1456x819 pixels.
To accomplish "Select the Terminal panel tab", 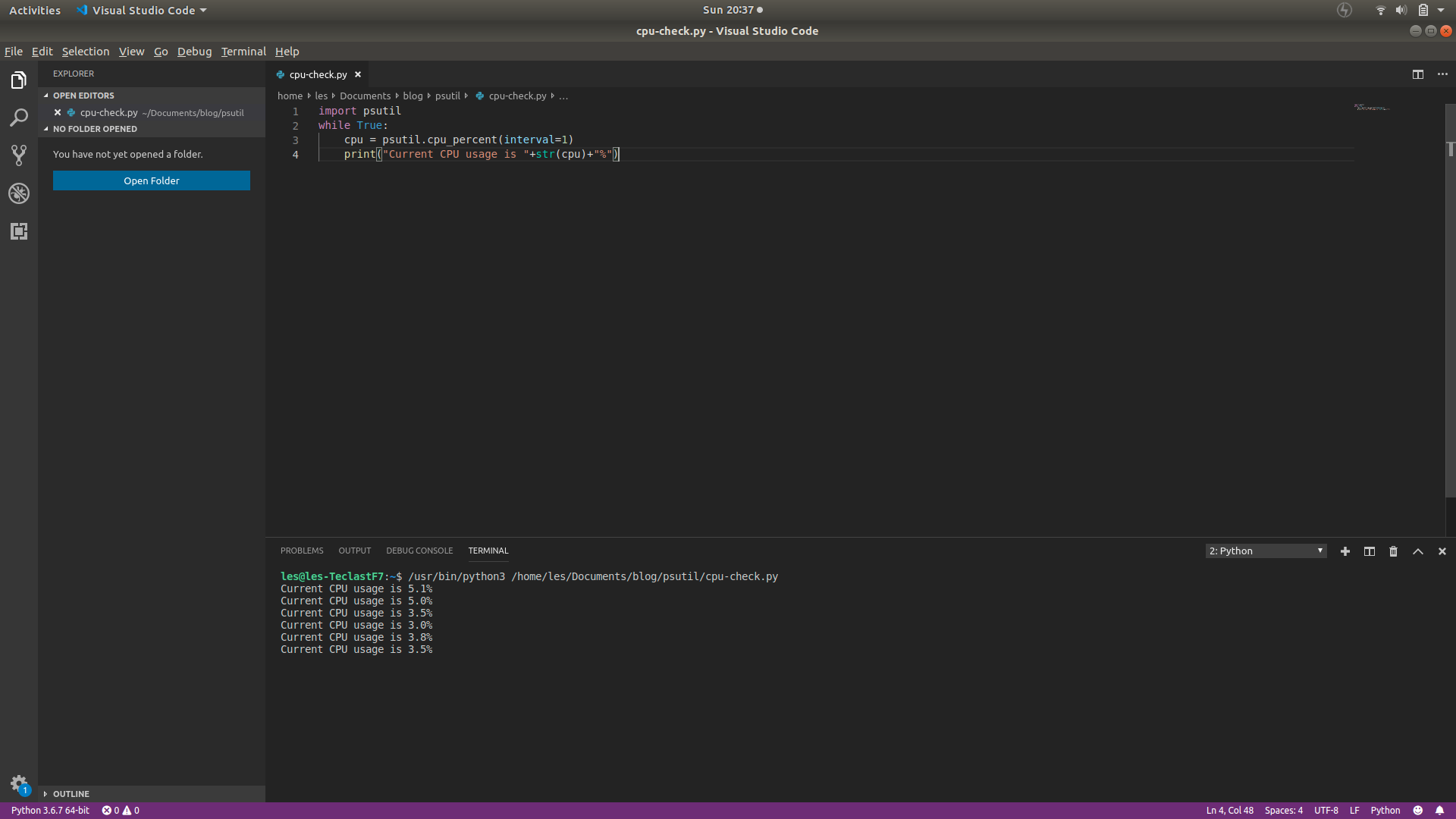I will click(x=488, y=551).
